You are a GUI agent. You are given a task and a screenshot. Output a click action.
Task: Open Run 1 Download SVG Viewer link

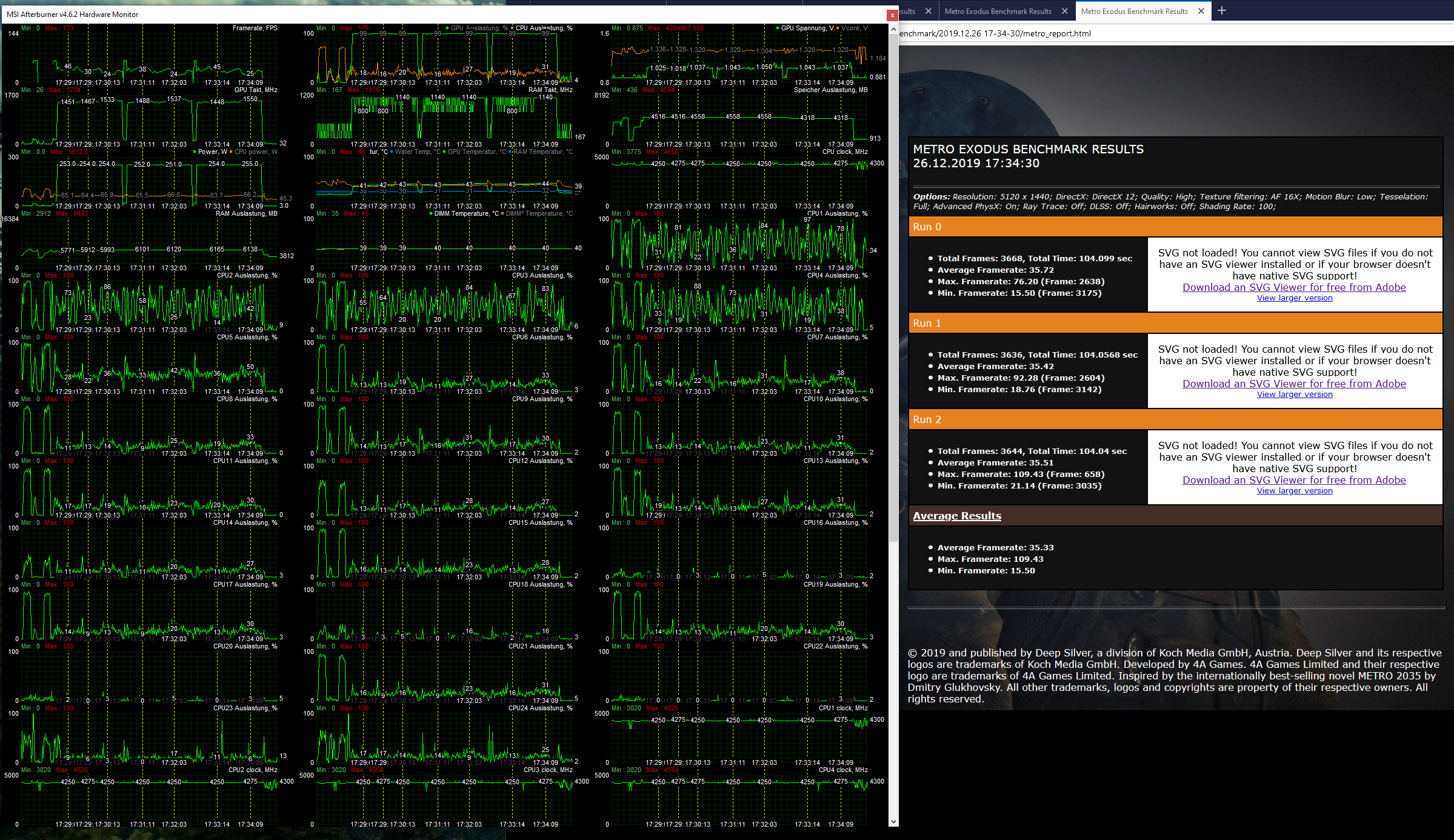1294,384
